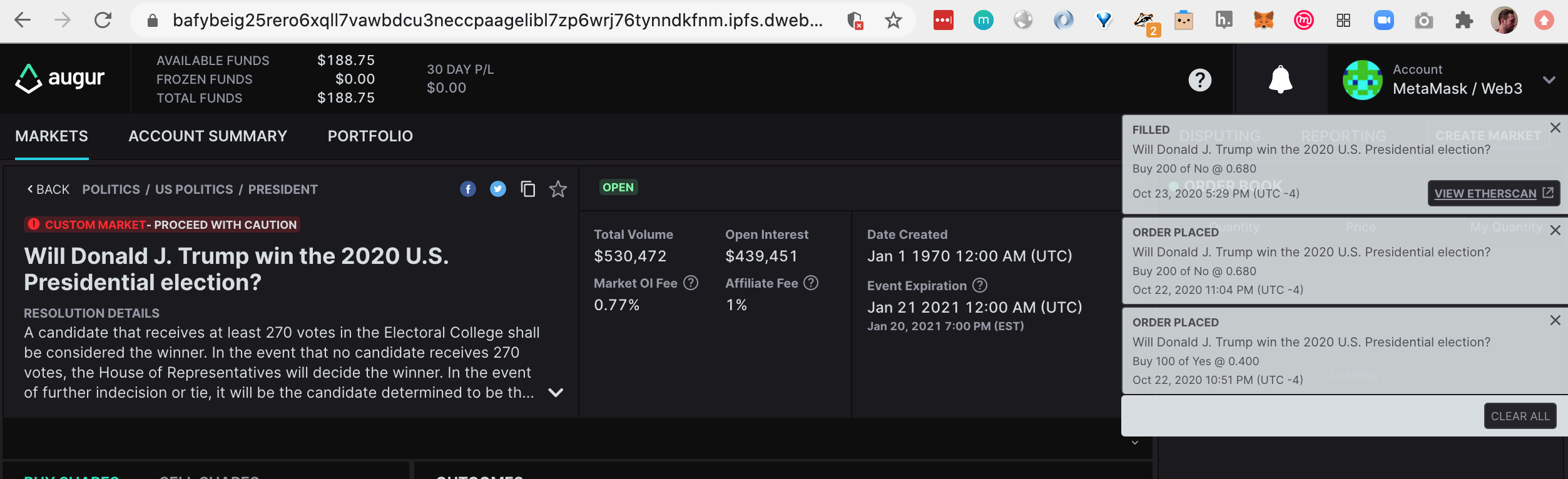Expand the Account MetaMask dropdown

point(1549,80)
